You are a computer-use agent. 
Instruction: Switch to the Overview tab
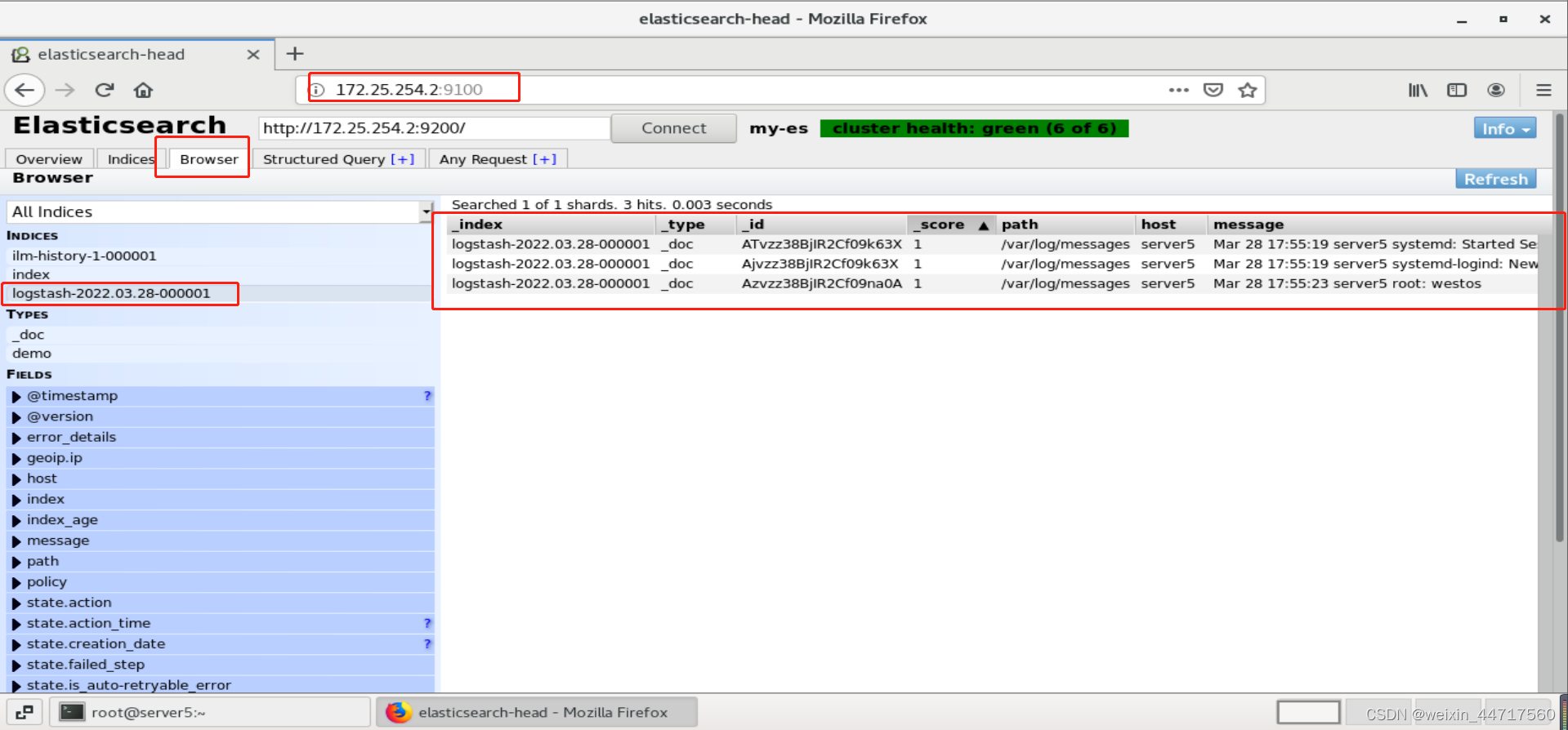click(49, 159)
